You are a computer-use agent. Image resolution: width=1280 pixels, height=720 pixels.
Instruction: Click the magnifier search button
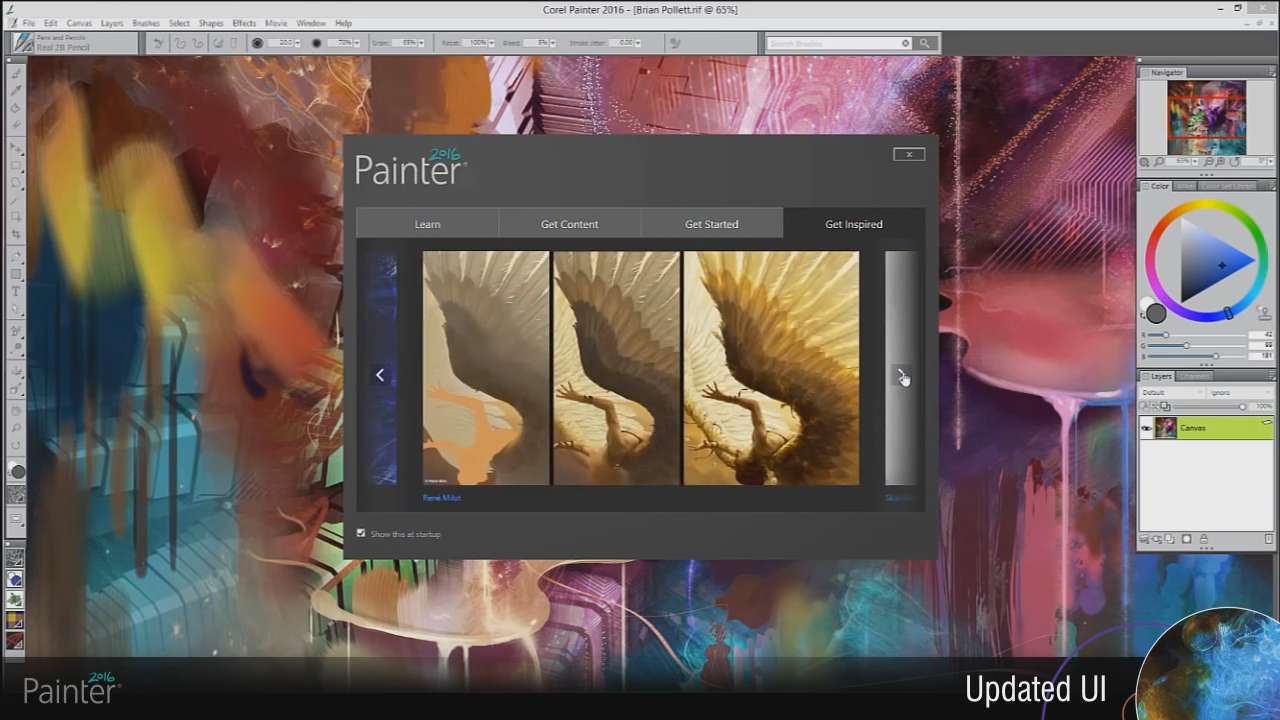point(925,43)
